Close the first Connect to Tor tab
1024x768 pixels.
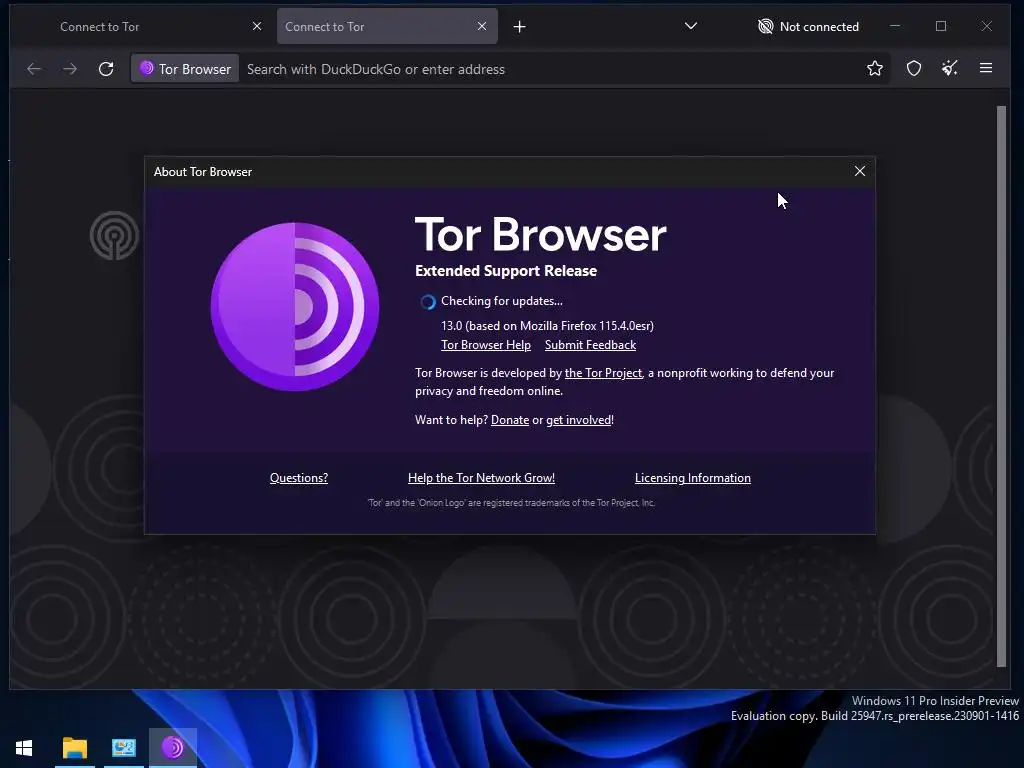coord(257,26)
